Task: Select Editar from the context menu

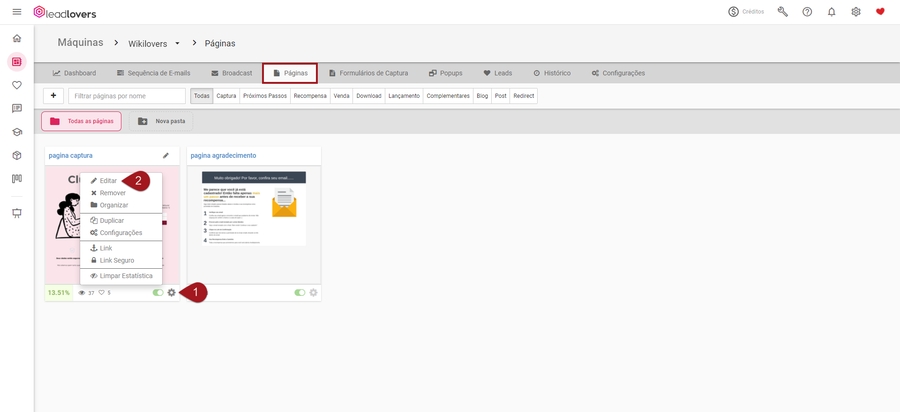Action: [108, 181]
